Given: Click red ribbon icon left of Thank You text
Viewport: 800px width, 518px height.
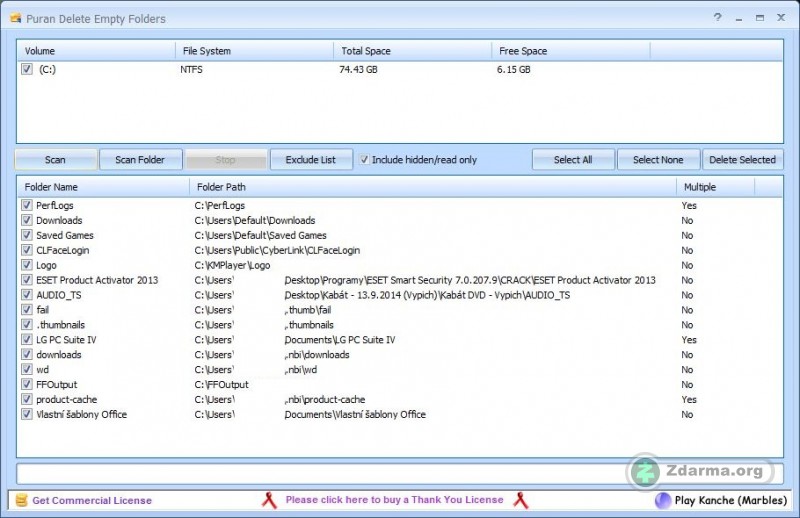Looking at the screenshot, I should pyautogui.click(x=269, y=500).
